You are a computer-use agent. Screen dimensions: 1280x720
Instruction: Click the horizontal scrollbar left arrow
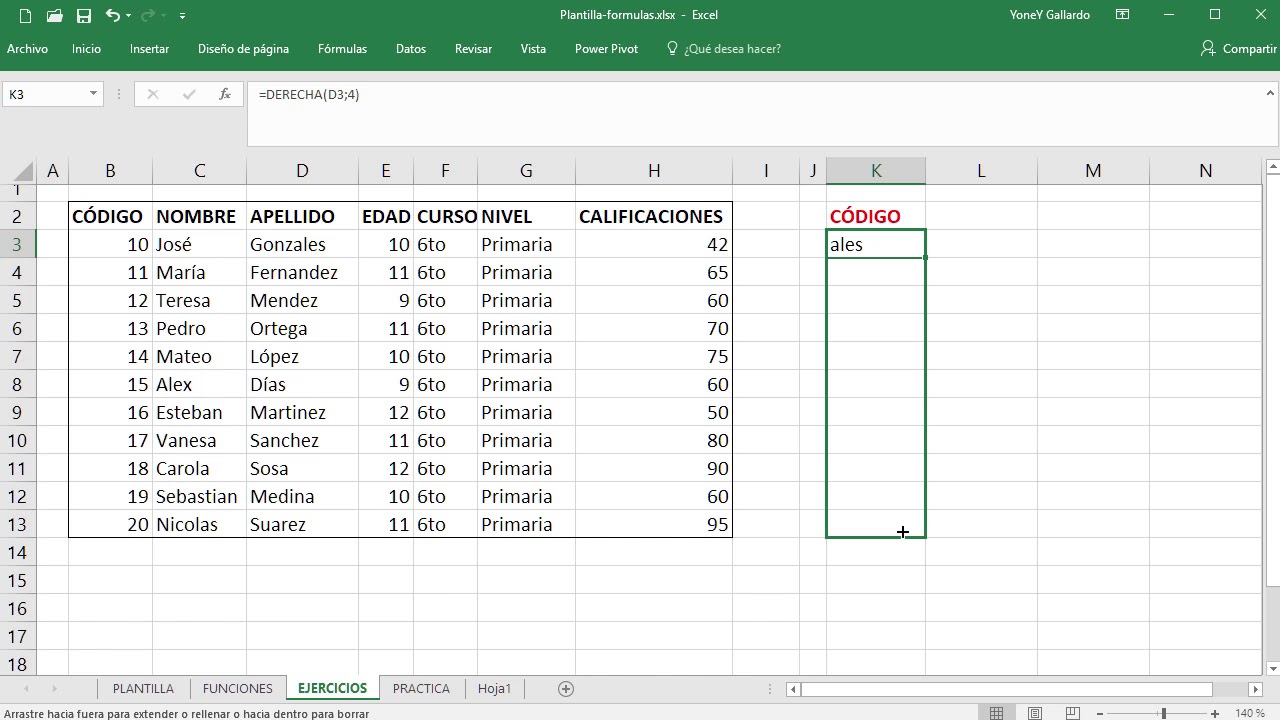point(793,689)
